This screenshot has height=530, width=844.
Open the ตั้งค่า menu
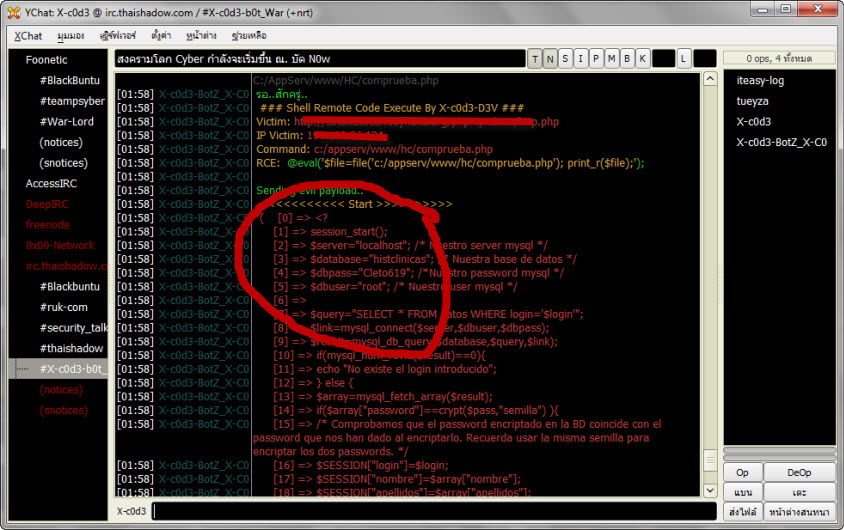[x=161, y=36]
